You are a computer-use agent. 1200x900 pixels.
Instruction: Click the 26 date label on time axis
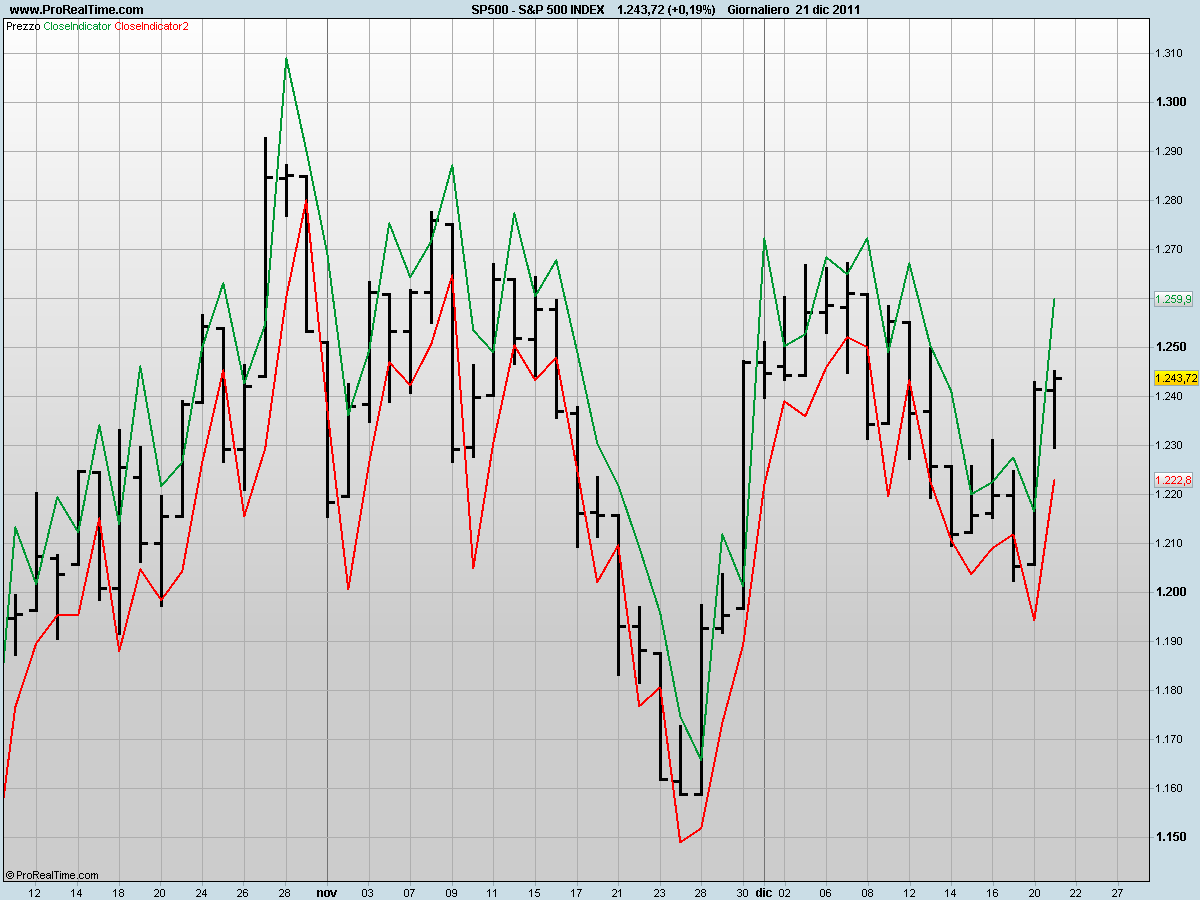pos(244,891)
